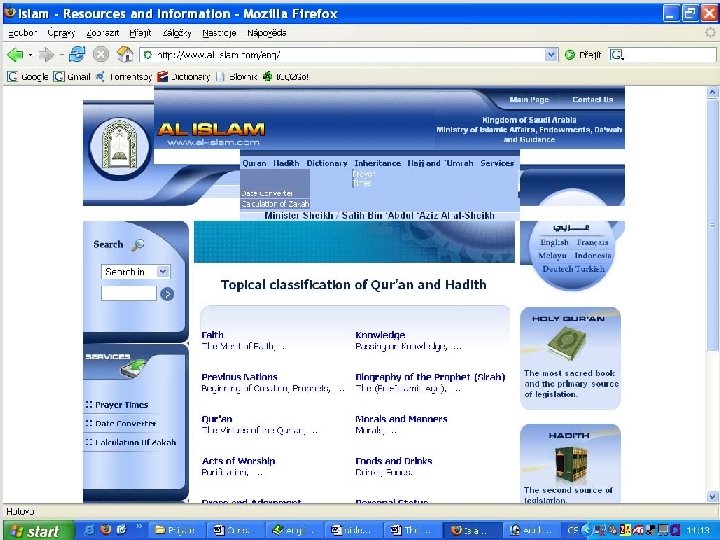Open the Torrentspy bookmark

(x=124, y=77)
